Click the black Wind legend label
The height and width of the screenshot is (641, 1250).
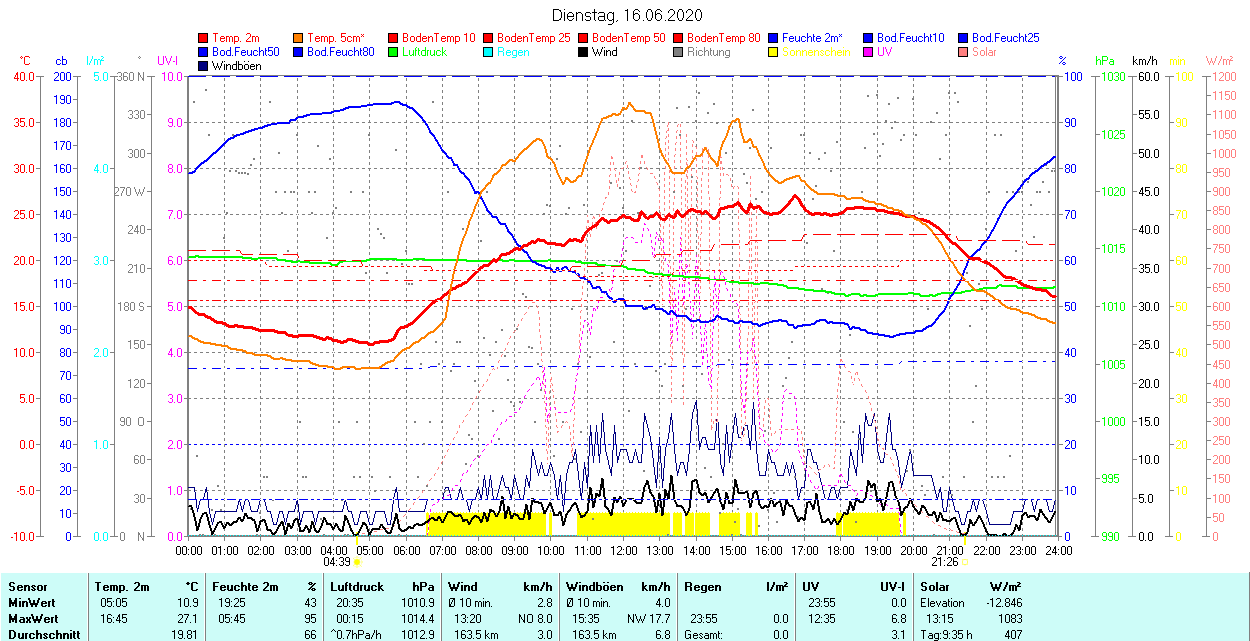click(604, 52)
